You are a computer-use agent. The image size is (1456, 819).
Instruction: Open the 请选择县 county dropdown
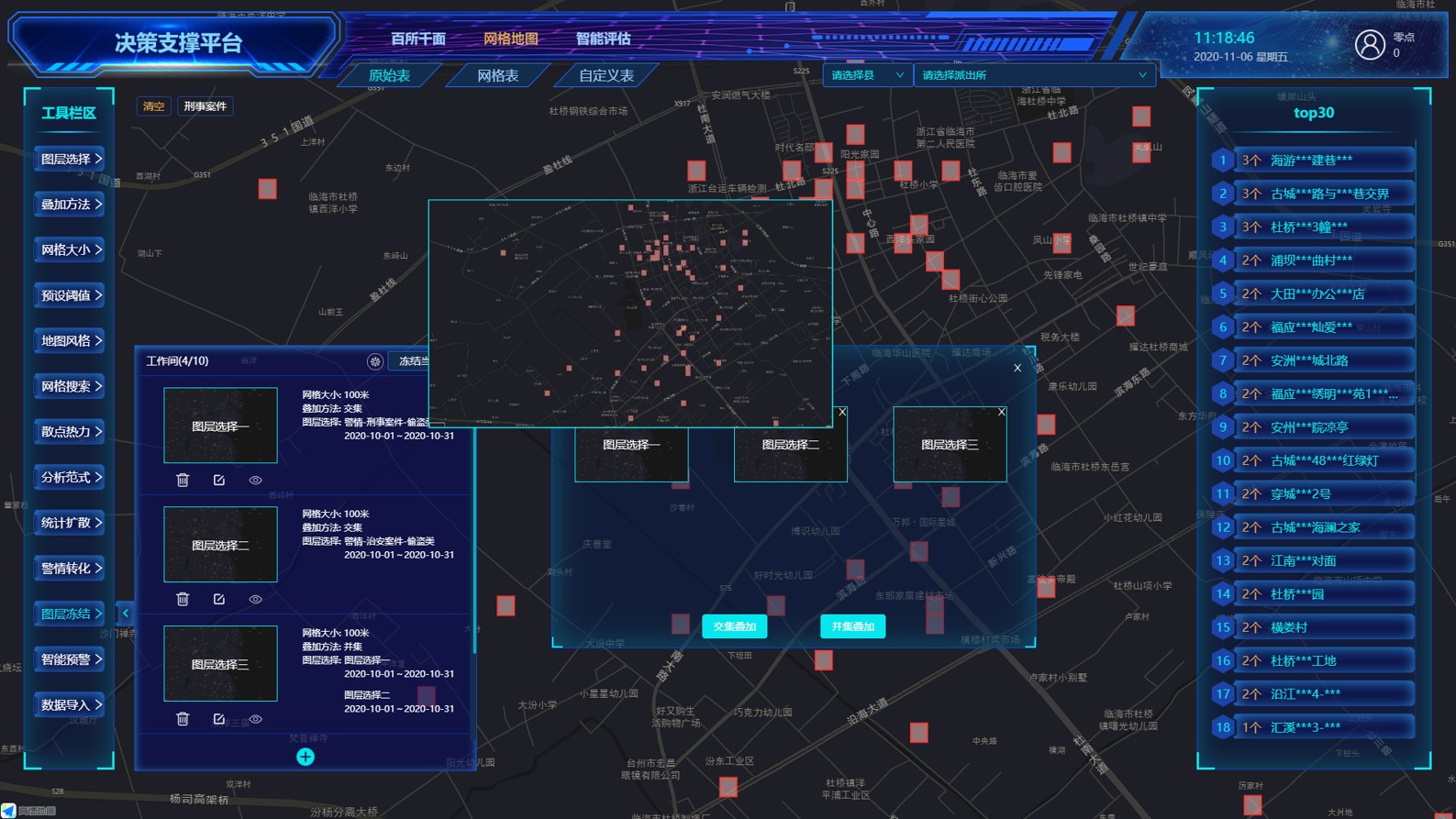(x=866, y=75)
